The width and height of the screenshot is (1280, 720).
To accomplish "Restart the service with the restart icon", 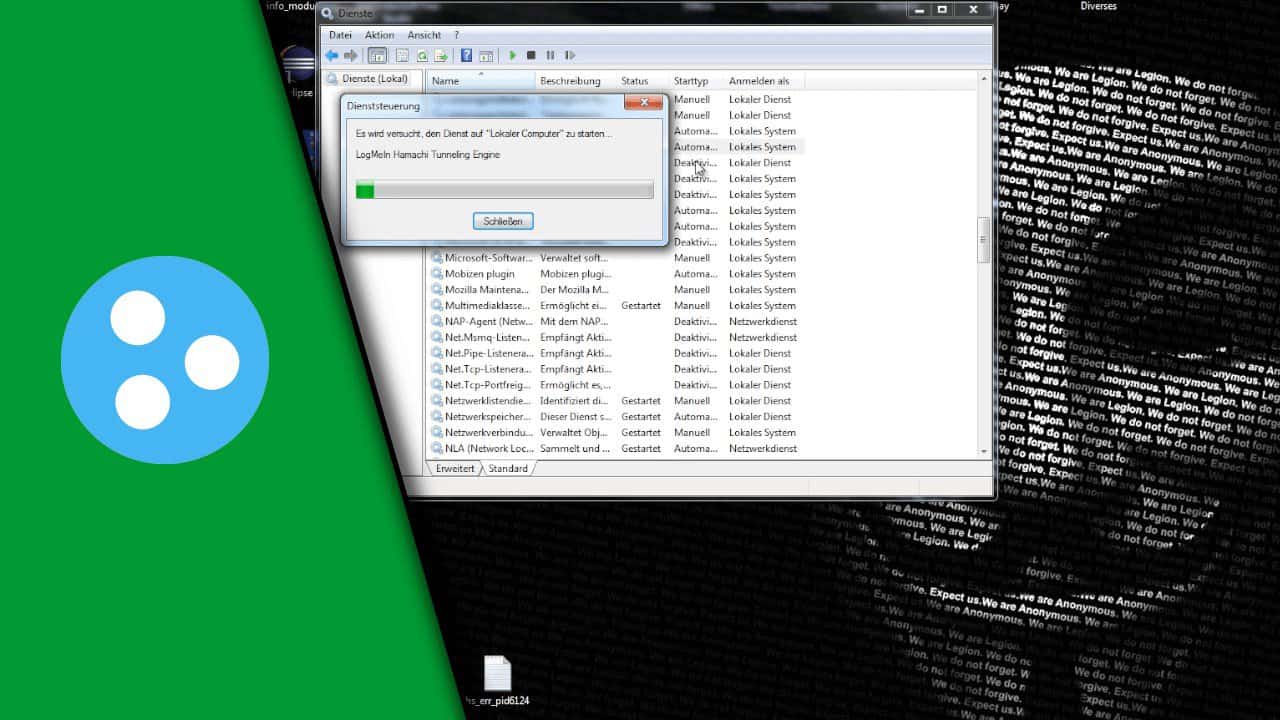I will pyautogui.click(x=570, y=56).
